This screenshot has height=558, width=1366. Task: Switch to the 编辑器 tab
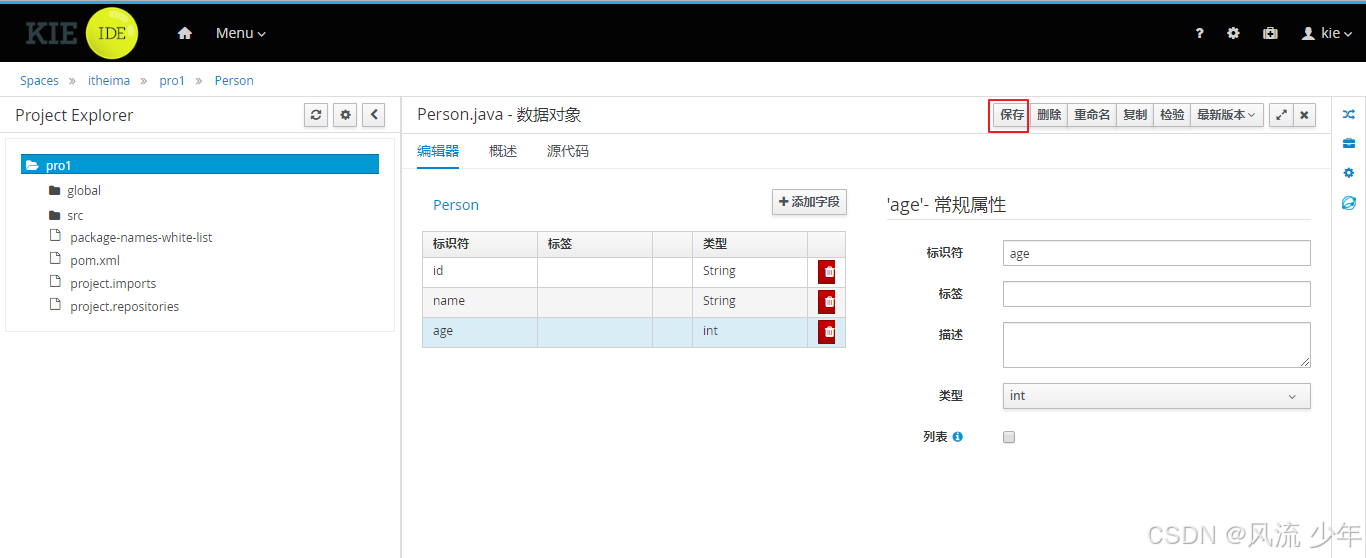[x=438, y=152]
